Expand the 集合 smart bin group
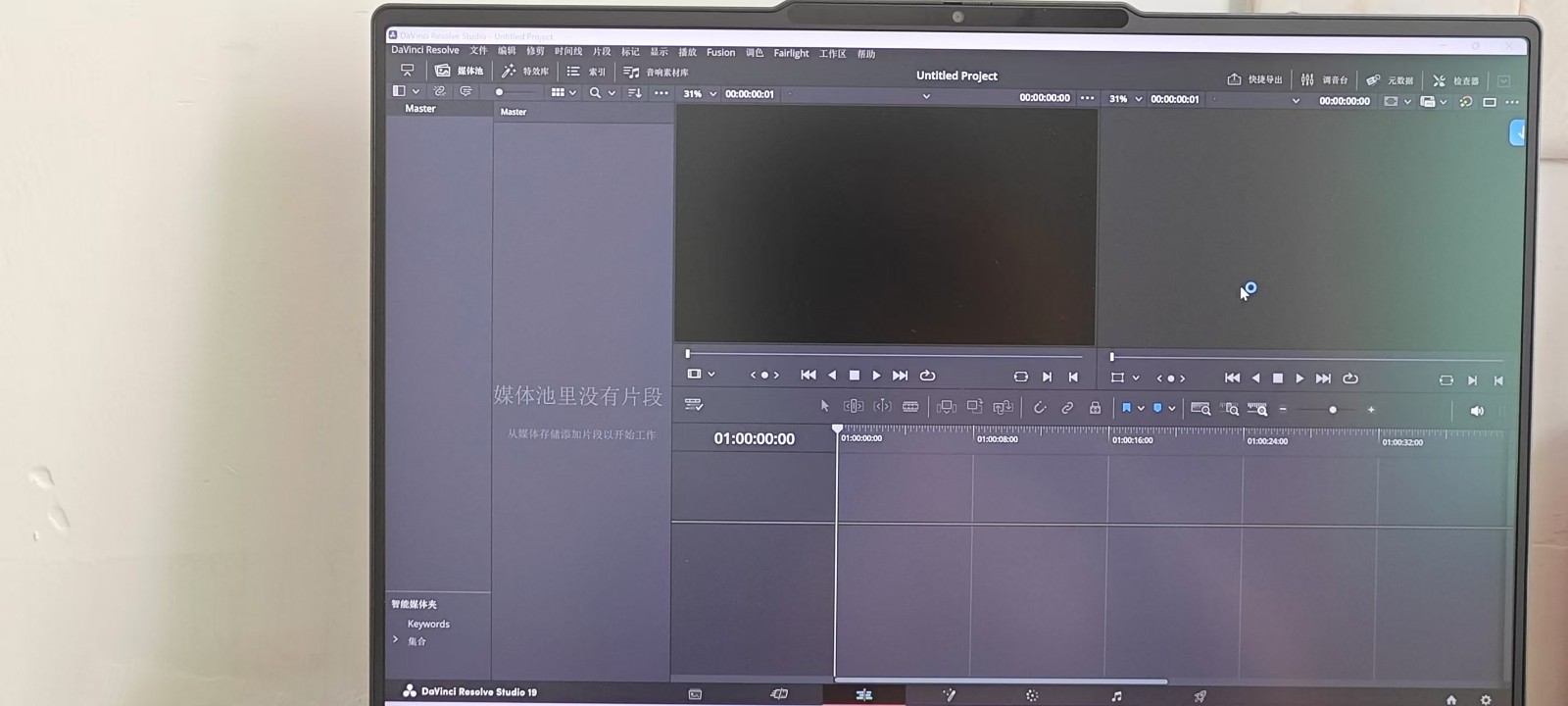The height and width of the screenshot is (706, 1568). [396, 639]
